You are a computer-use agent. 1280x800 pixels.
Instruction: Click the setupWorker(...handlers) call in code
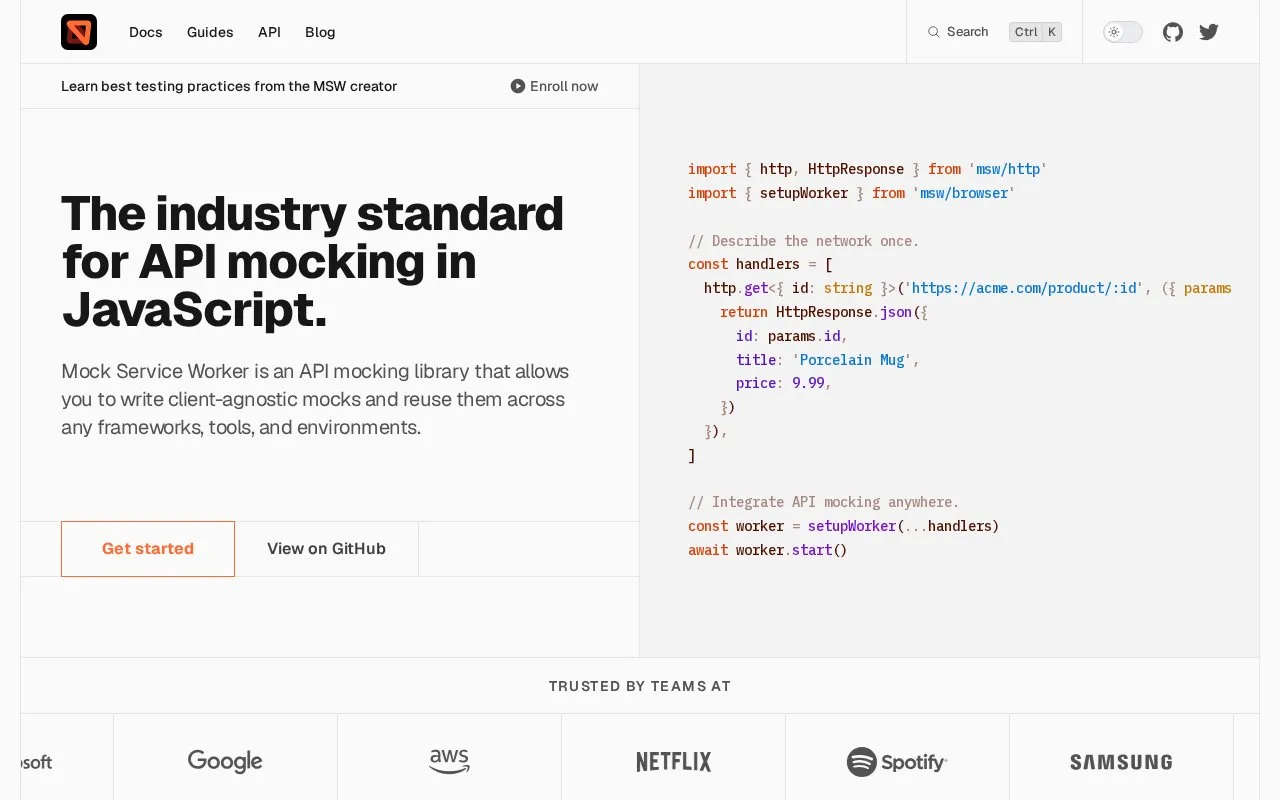click(x=904, y=526)
